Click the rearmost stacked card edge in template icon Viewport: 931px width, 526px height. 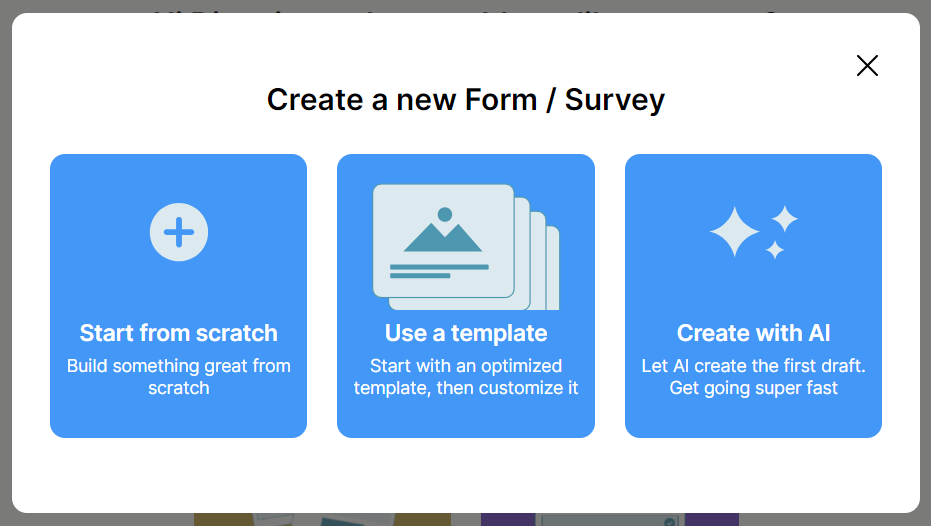553,270
